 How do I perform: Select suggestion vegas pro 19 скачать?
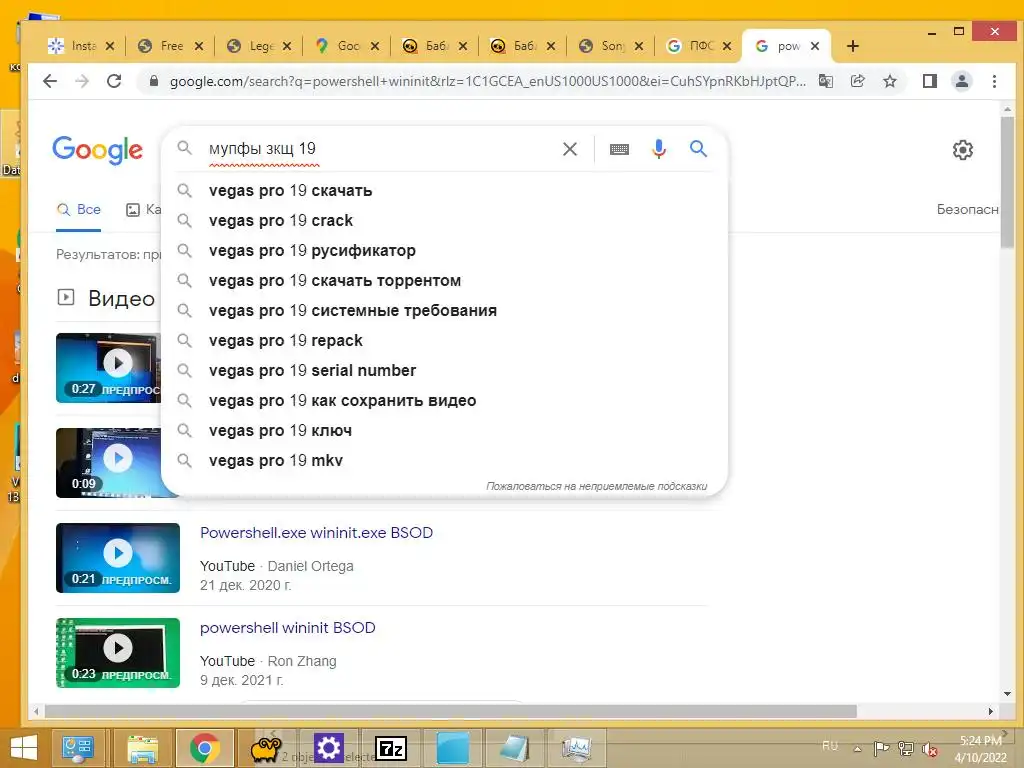[444, 191]
